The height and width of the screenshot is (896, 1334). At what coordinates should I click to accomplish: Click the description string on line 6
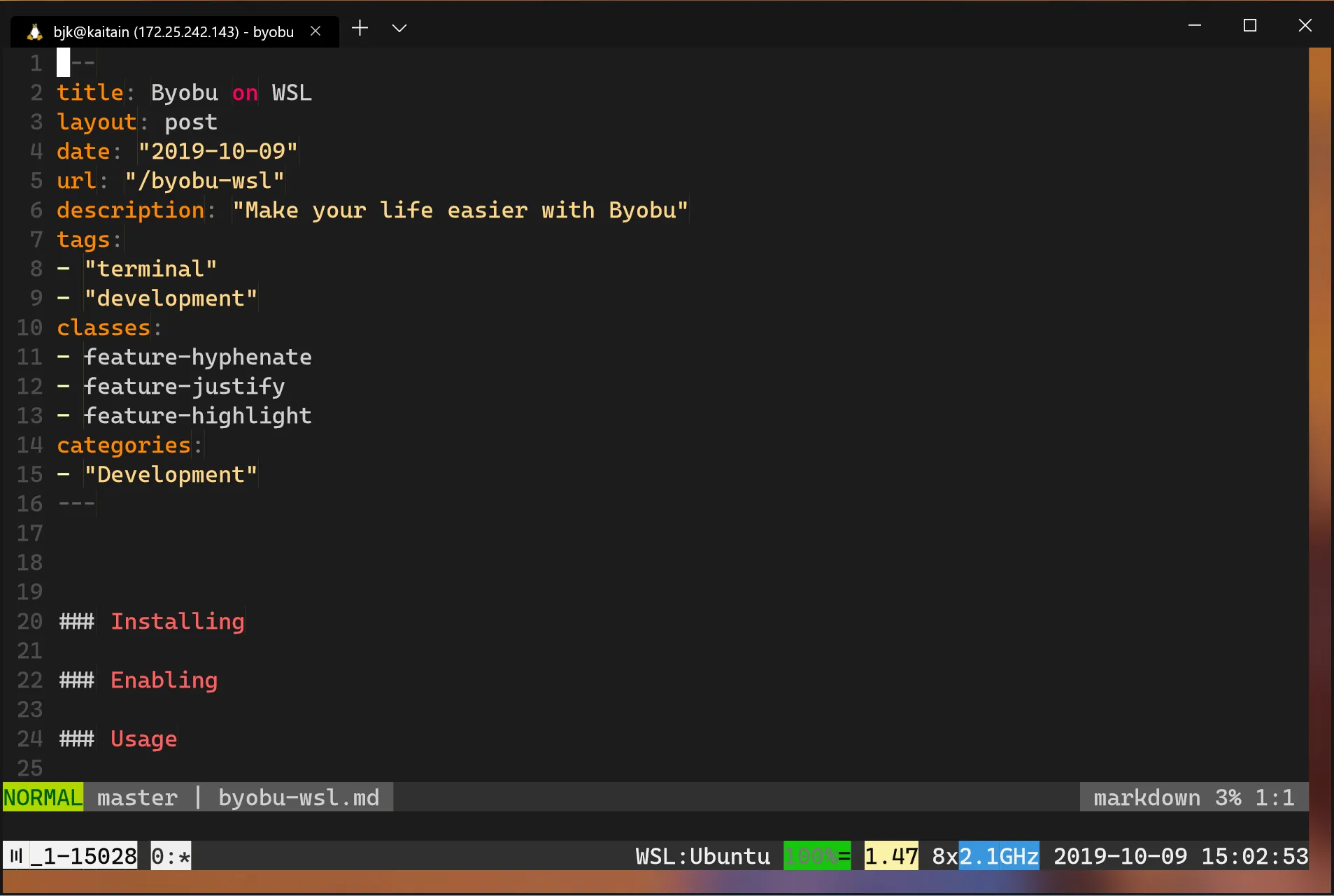tap(461, 211)
